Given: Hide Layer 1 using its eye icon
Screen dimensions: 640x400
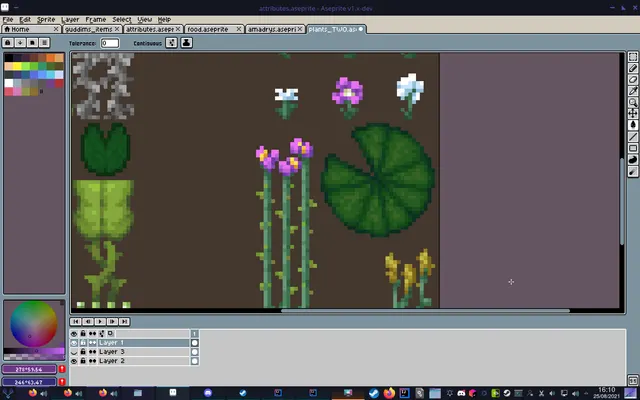Looking at the screenshot, I should click(x=74, y=343).
